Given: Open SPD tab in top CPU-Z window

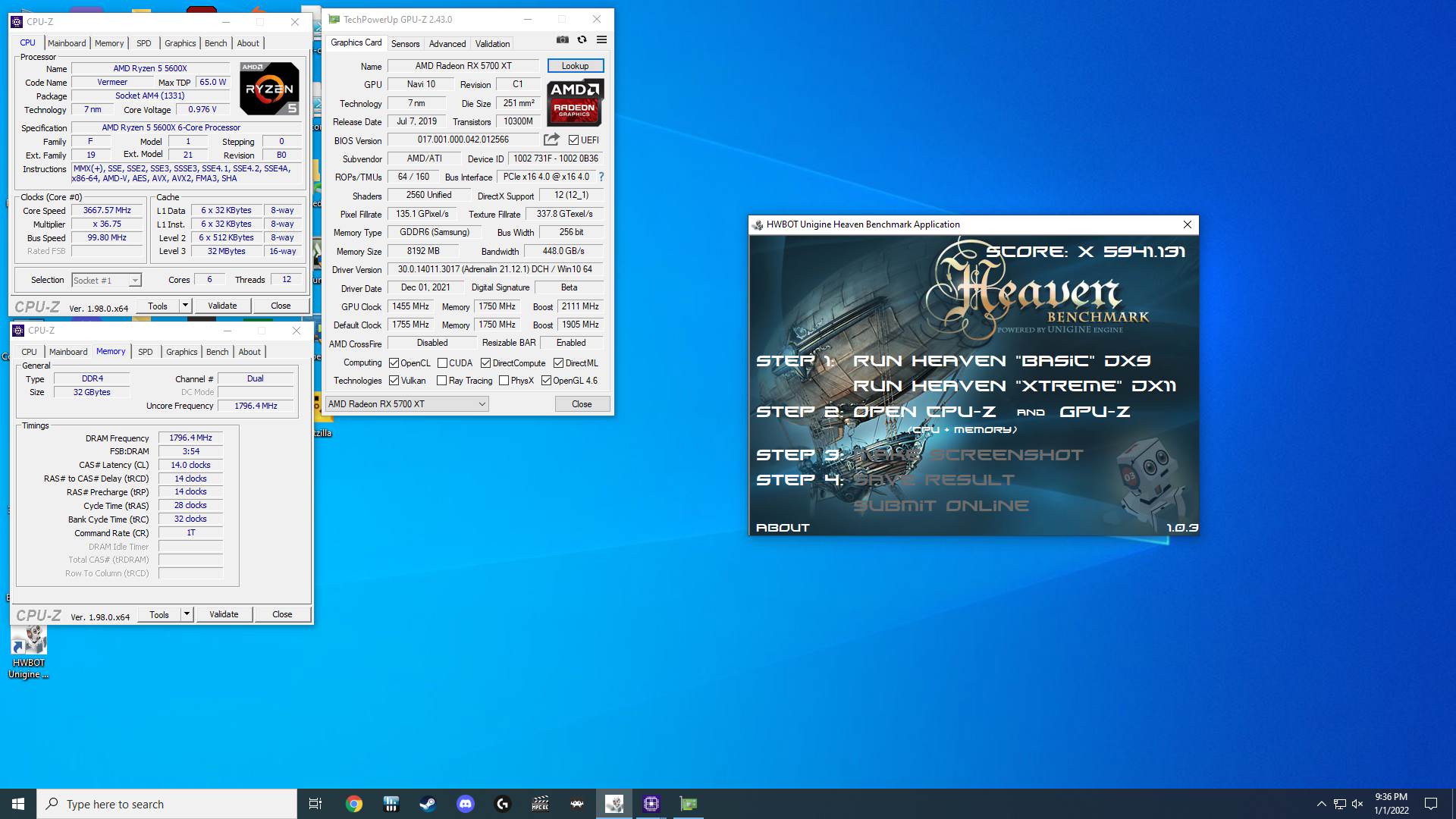Looking at the screenshot, I should pos(144,43).
